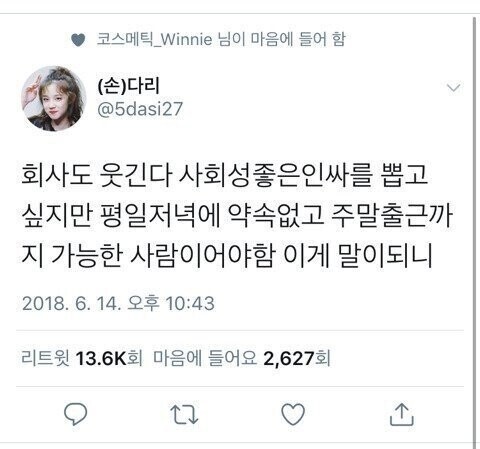The width and height of the screenshot is (480, 449).
Task: Expand the tweet options chevron menu
Action: click(x=454, y=88)
